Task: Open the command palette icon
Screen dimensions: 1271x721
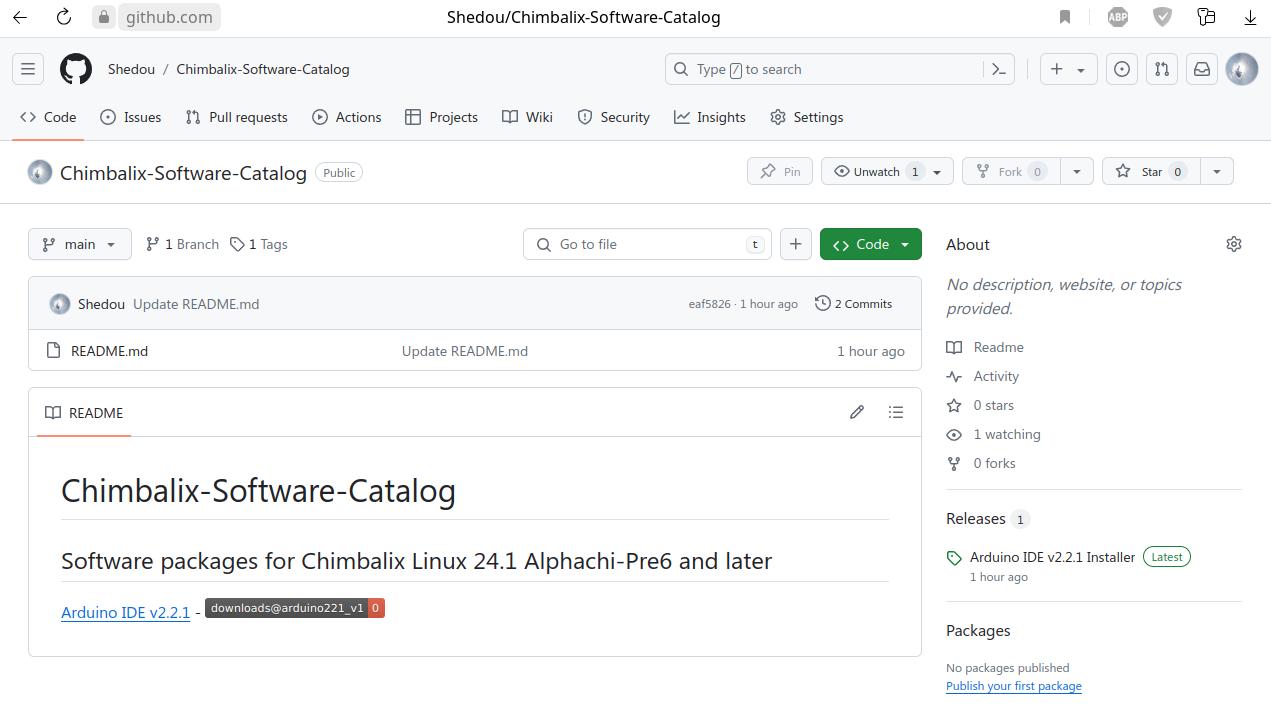Action: 998,69
